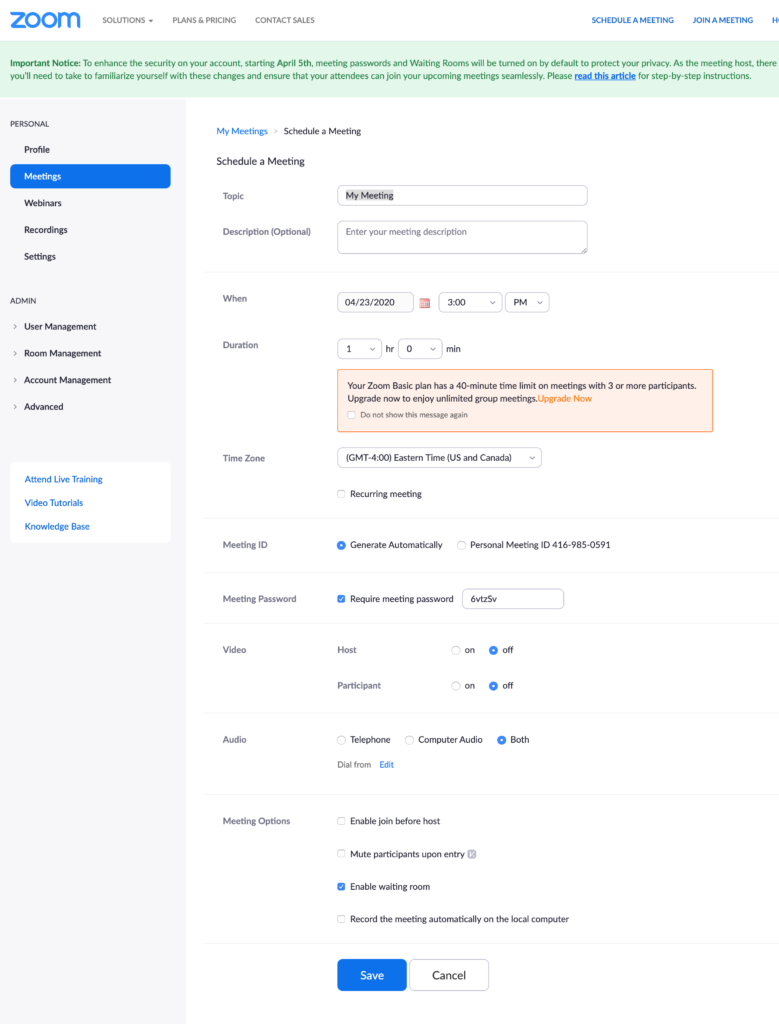Click the date field 04/23/2020
This screenshot has width=779, height=1024.
click(375, 302)
